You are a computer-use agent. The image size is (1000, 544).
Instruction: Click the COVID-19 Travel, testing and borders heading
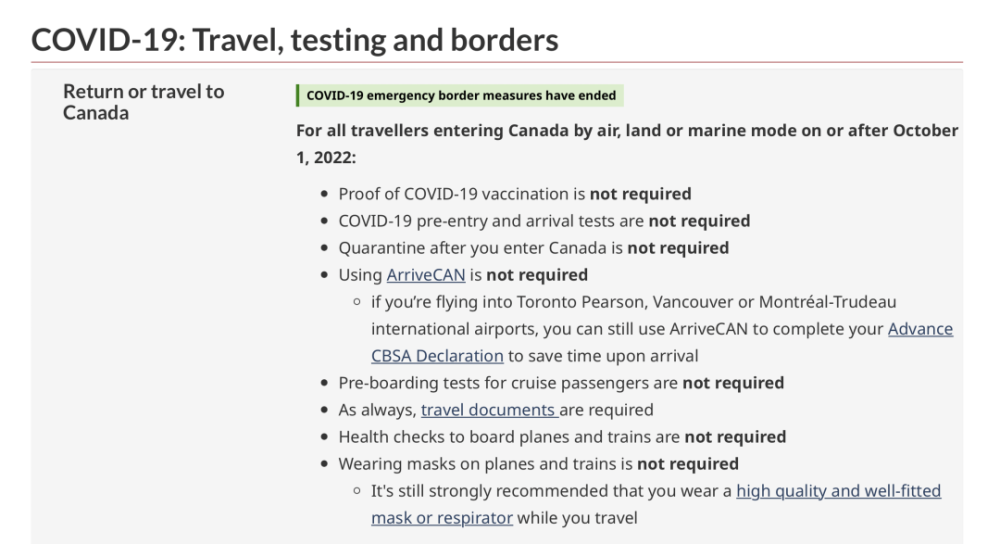295,40
